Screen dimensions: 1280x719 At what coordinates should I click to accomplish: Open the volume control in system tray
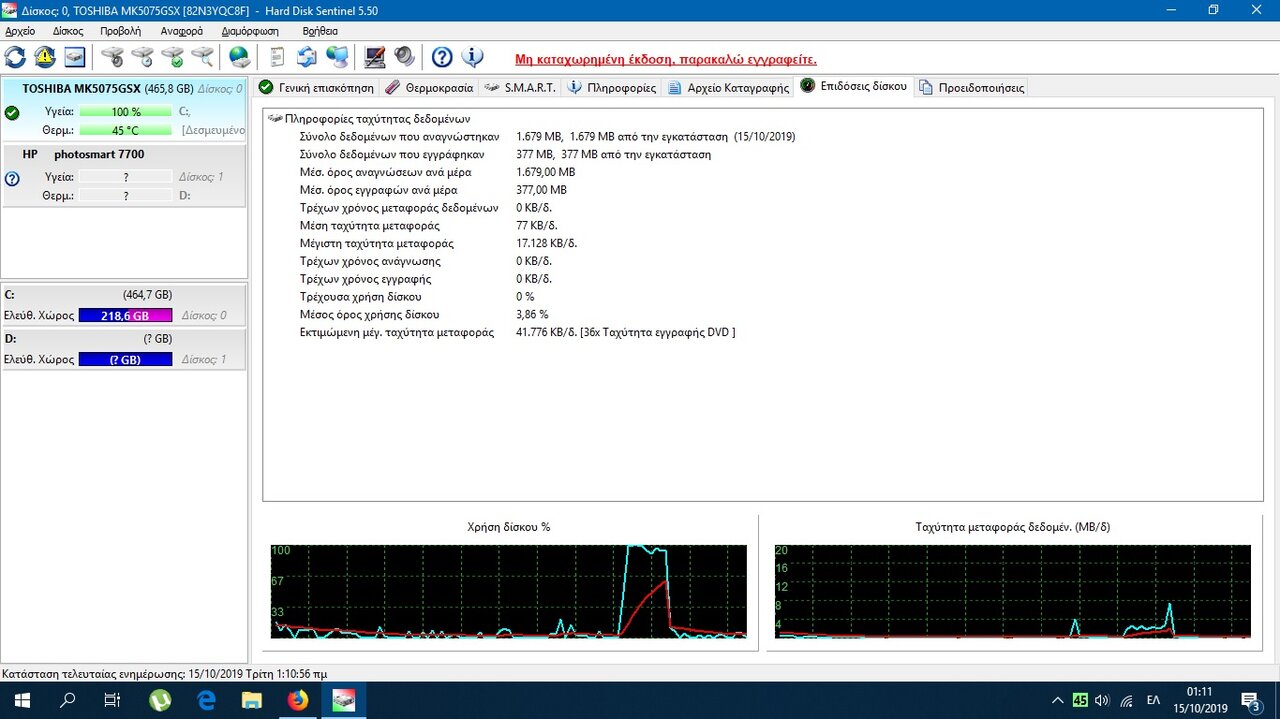[1103, 700]
